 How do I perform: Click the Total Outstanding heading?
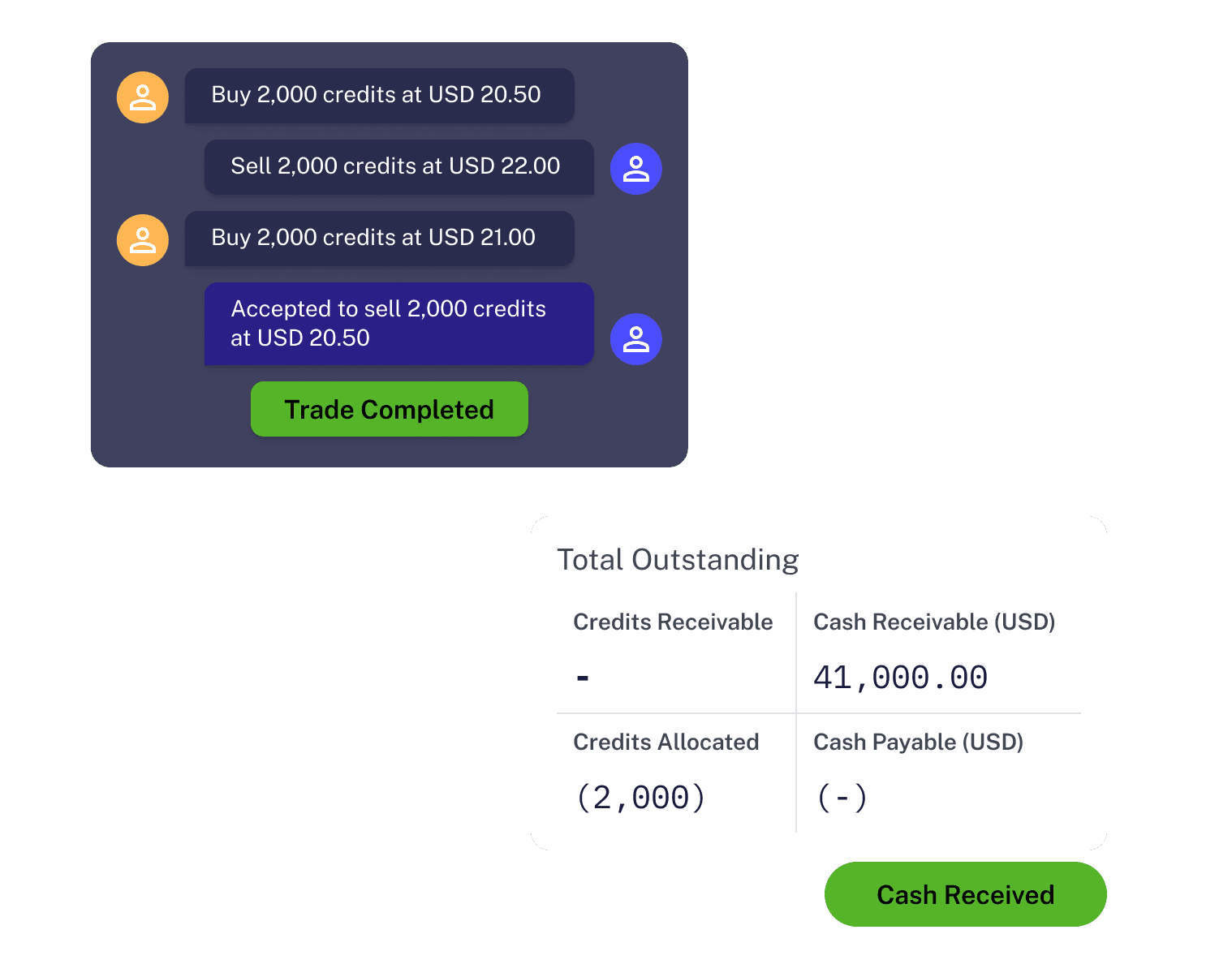click(x=678, y=560)
